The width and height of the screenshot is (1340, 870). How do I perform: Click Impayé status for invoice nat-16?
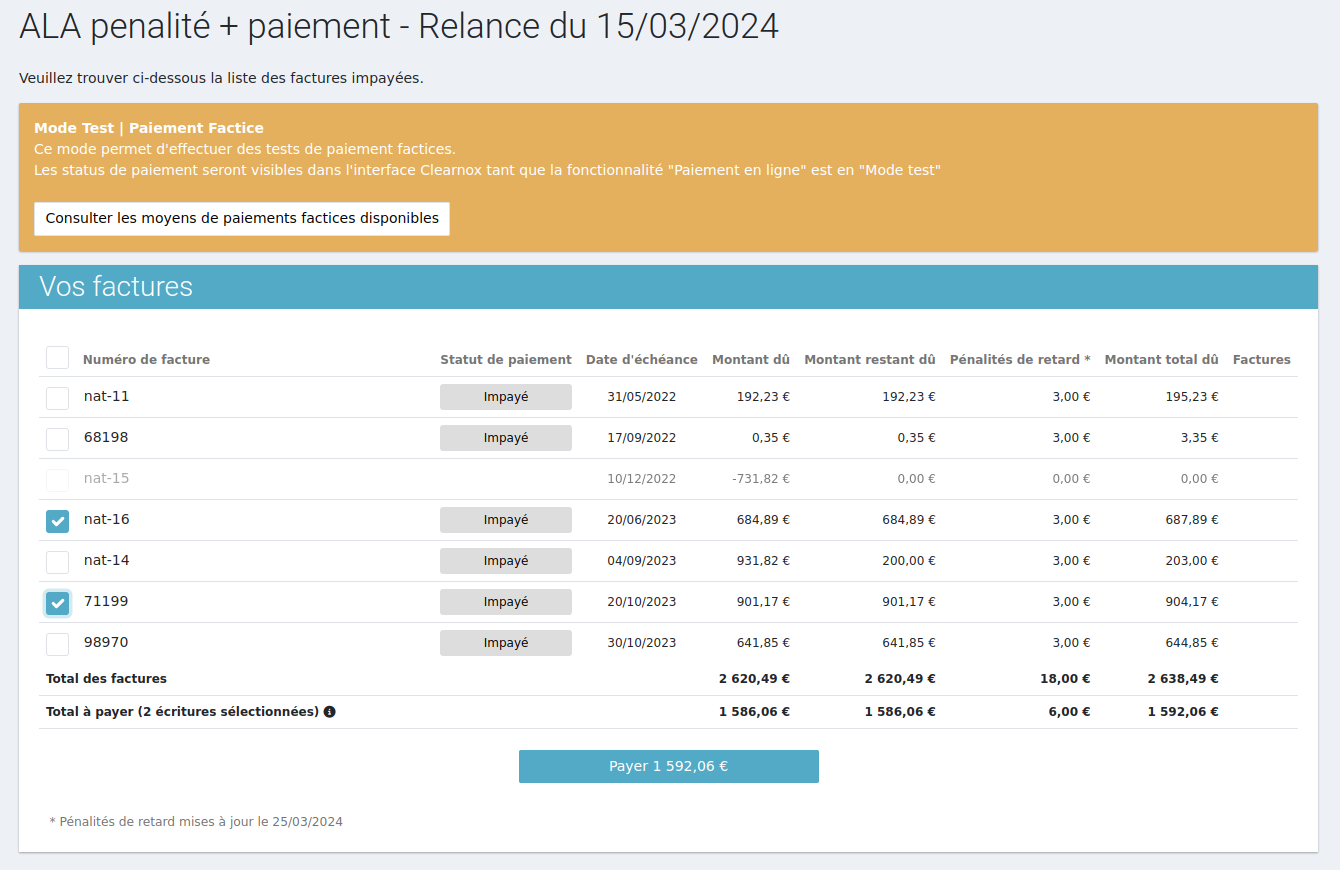(506, 520)
